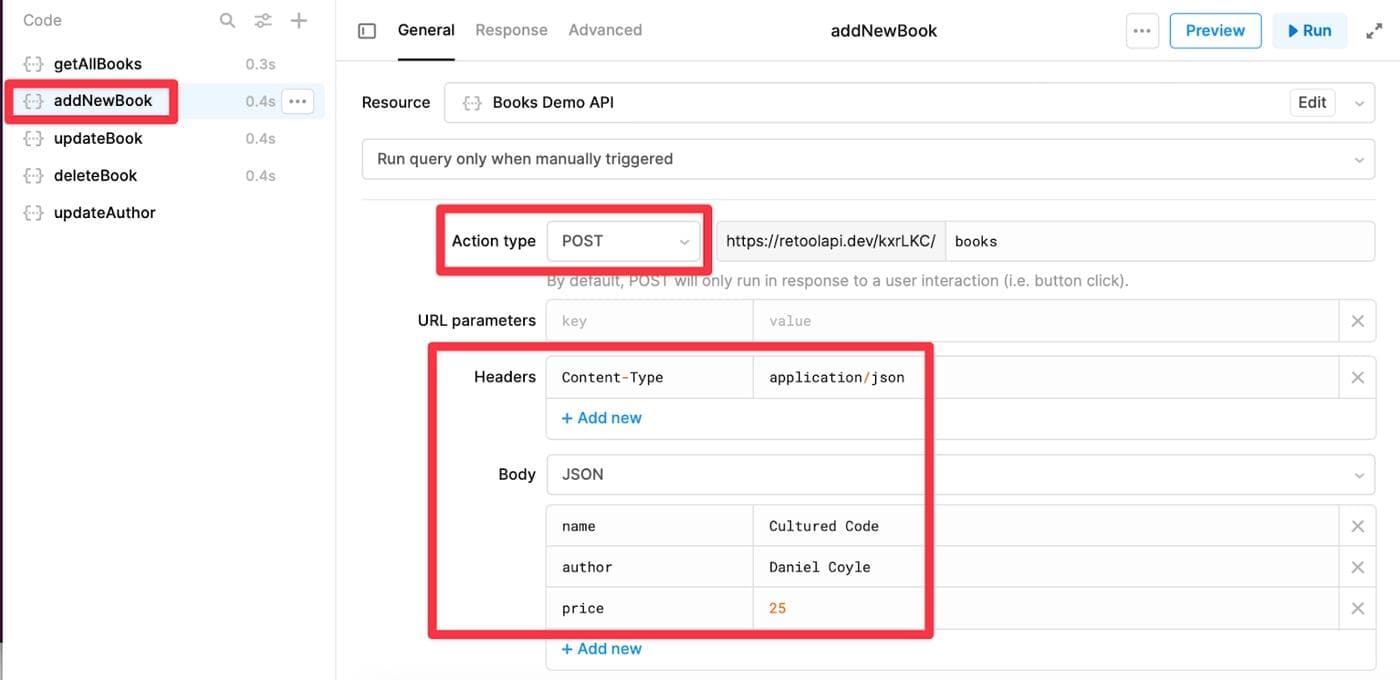
Task: Open the ellipsis menu on addNewBook row
Action: 298,101
